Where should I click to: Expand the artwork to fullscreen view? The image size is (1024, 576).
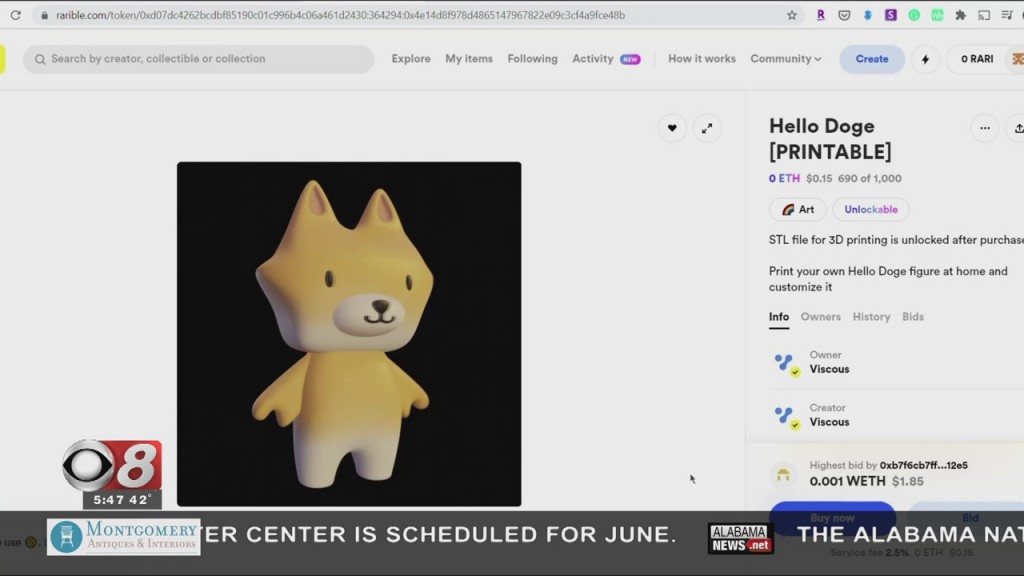click(x=707, y=128)
